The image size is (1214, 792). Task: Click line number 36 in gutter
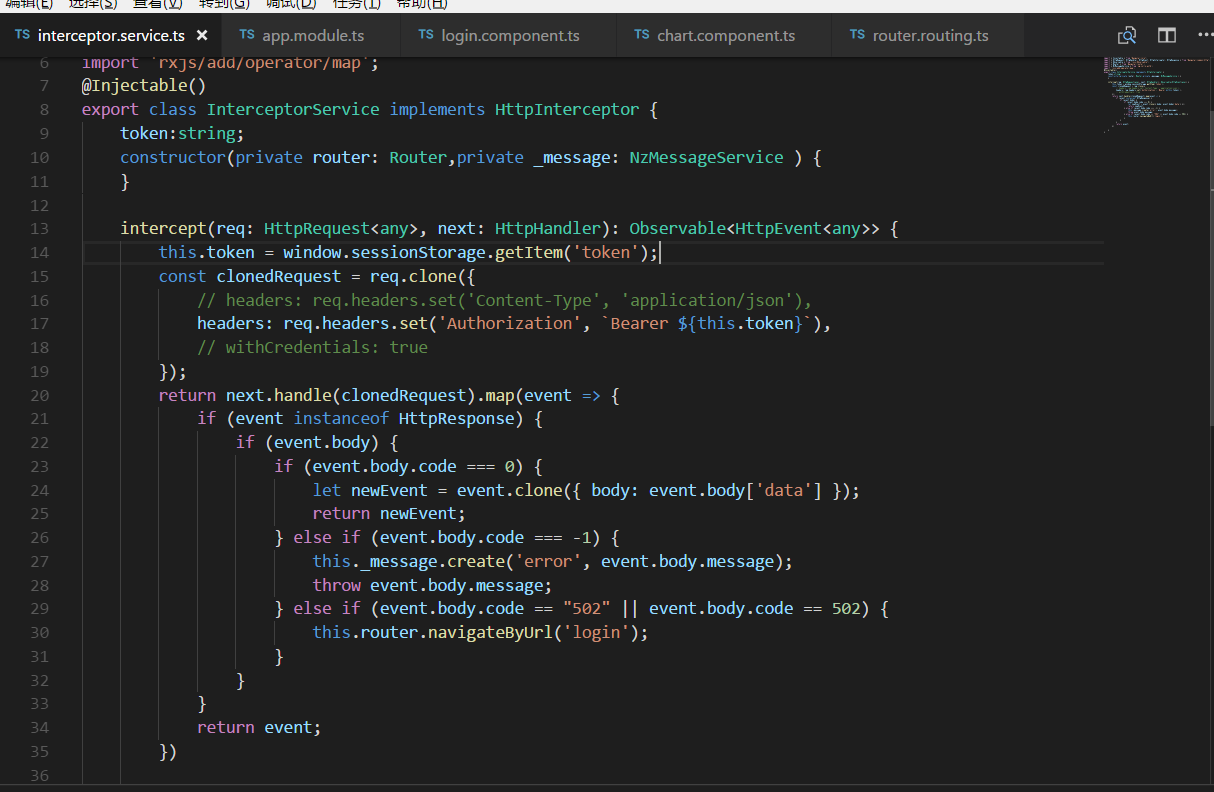[39, 777]
